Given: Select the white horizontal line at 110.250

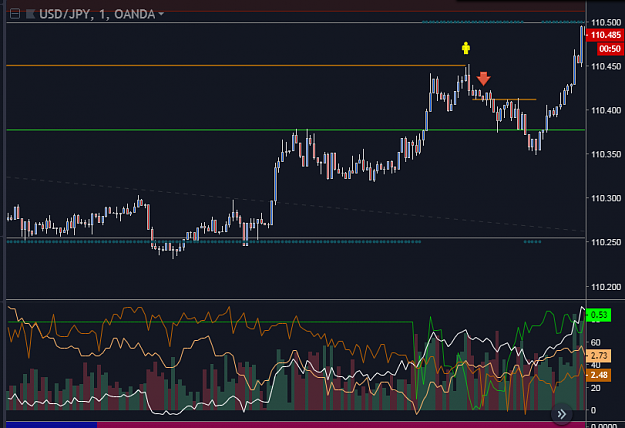Looking at the screenshot, I should click(296, 238).
